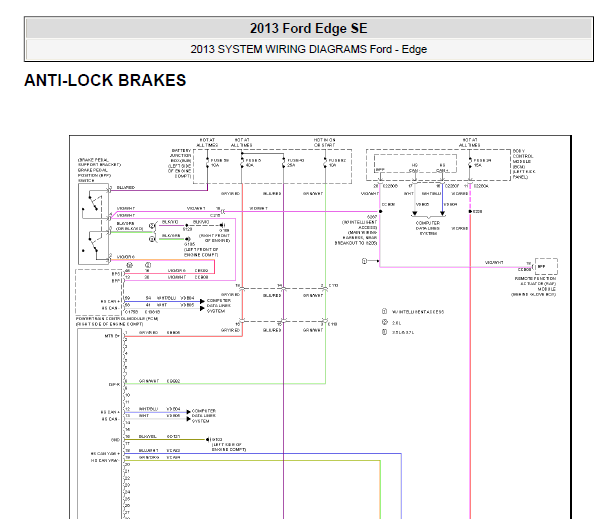Click 'HOT AT ALL TIMES' above the BCM fuse
This screenshot has width=602, height=519.
coord(470,142)
